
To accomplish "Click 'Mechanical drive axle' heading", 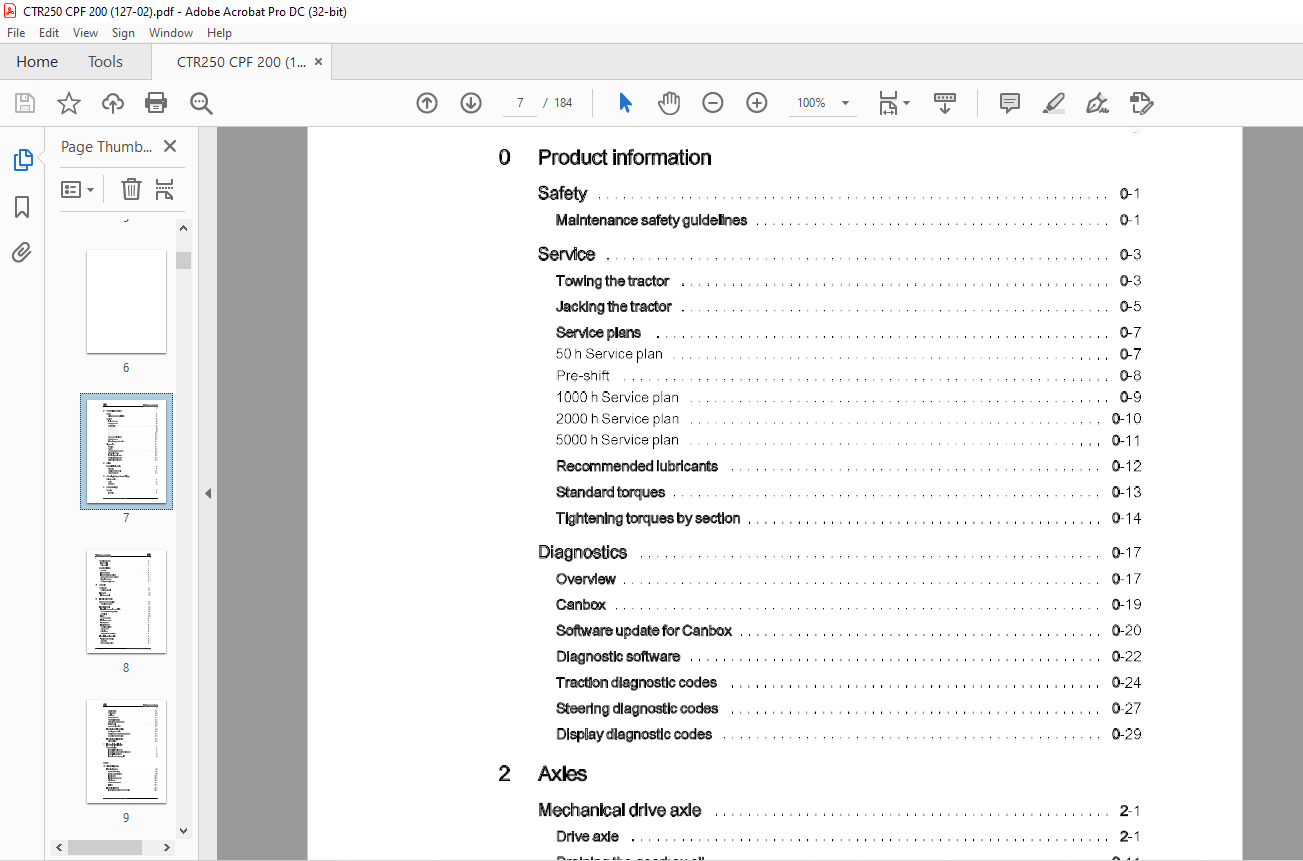I will (619, 811).
